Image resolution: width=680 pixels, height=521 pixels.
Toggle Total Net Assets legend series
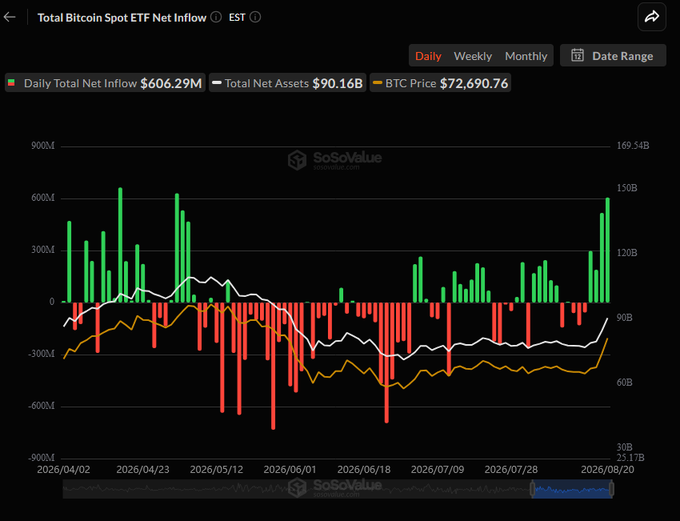pos(288,83)
